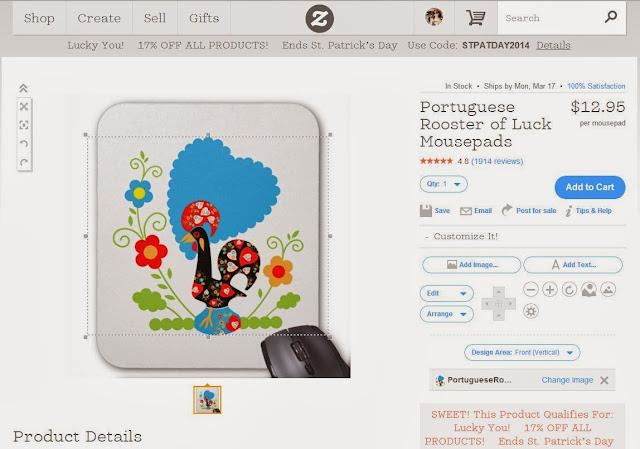640x449 pixels.
Task: Open the Create menu
Action: [x=99, y=18]
